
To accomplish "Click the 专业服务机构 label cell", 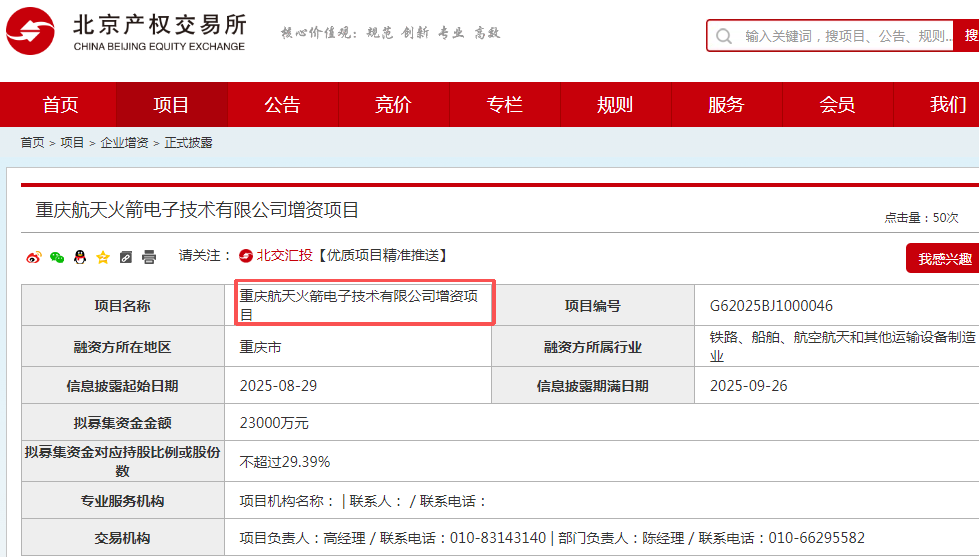I will 123,501.
